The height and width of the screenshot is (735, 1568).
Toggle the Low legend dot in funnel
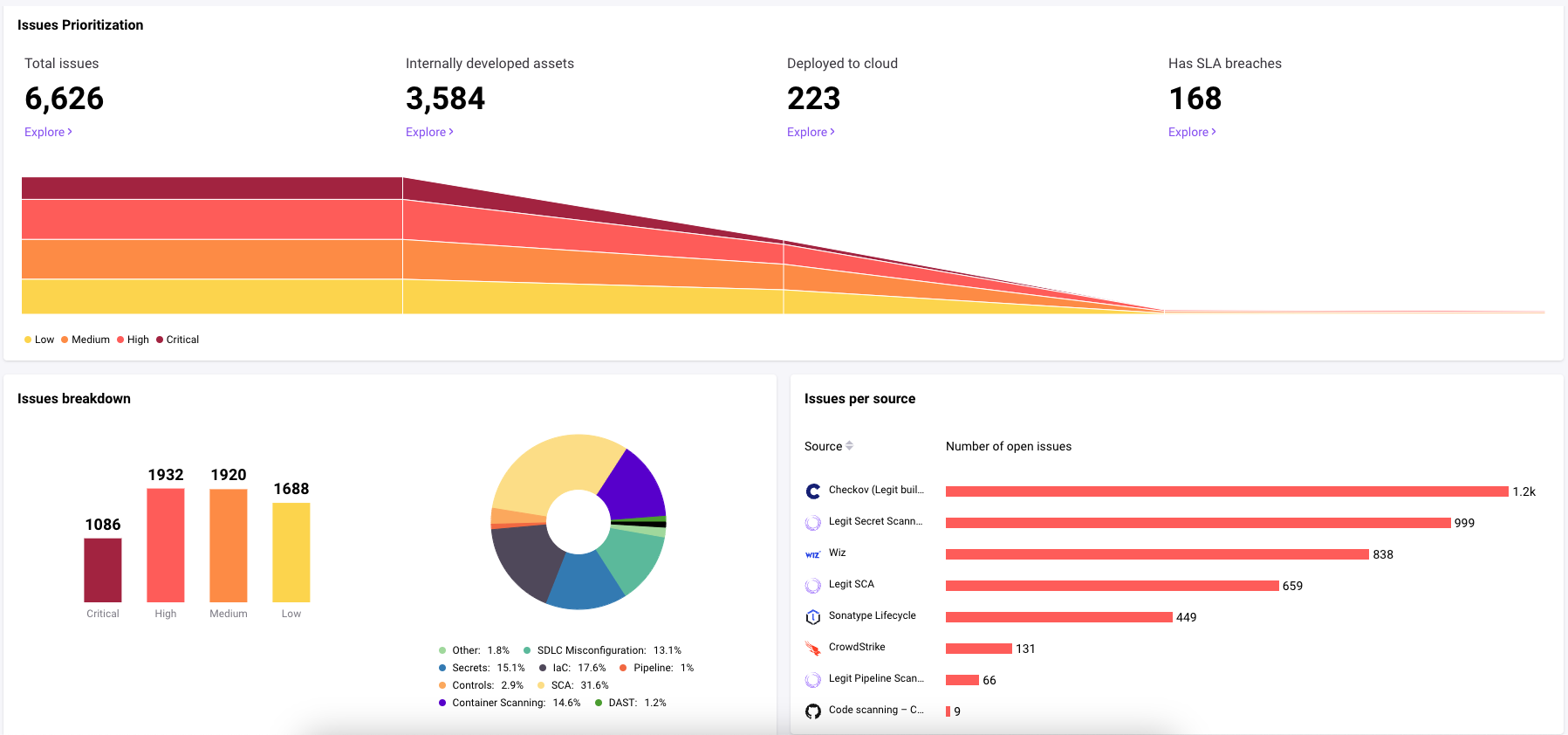coord(28,340)
